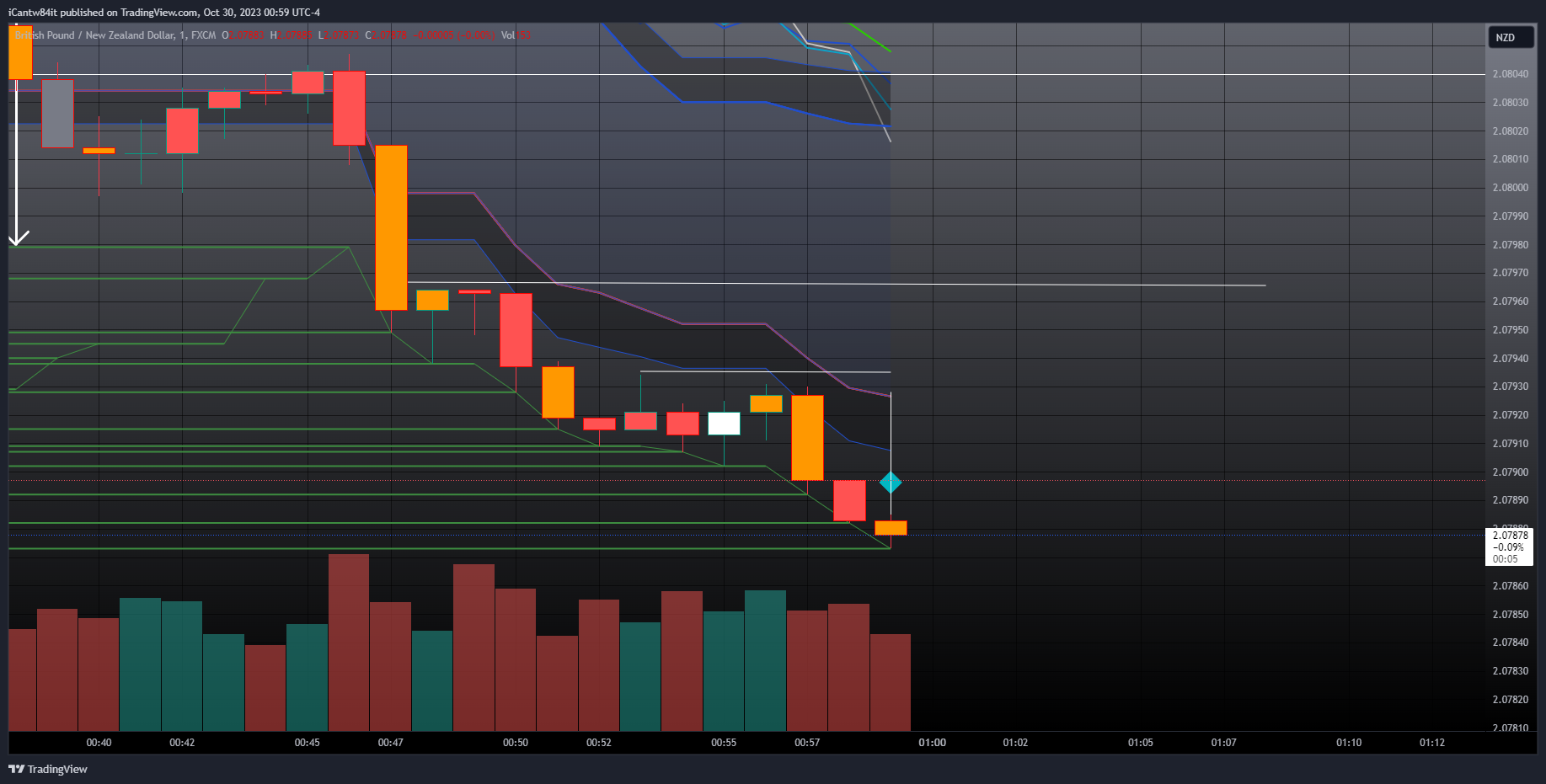Click the -0.09% change in price label
Image resolution: width=1546 pixels, height=784 pixels.
pos(1508,547)
